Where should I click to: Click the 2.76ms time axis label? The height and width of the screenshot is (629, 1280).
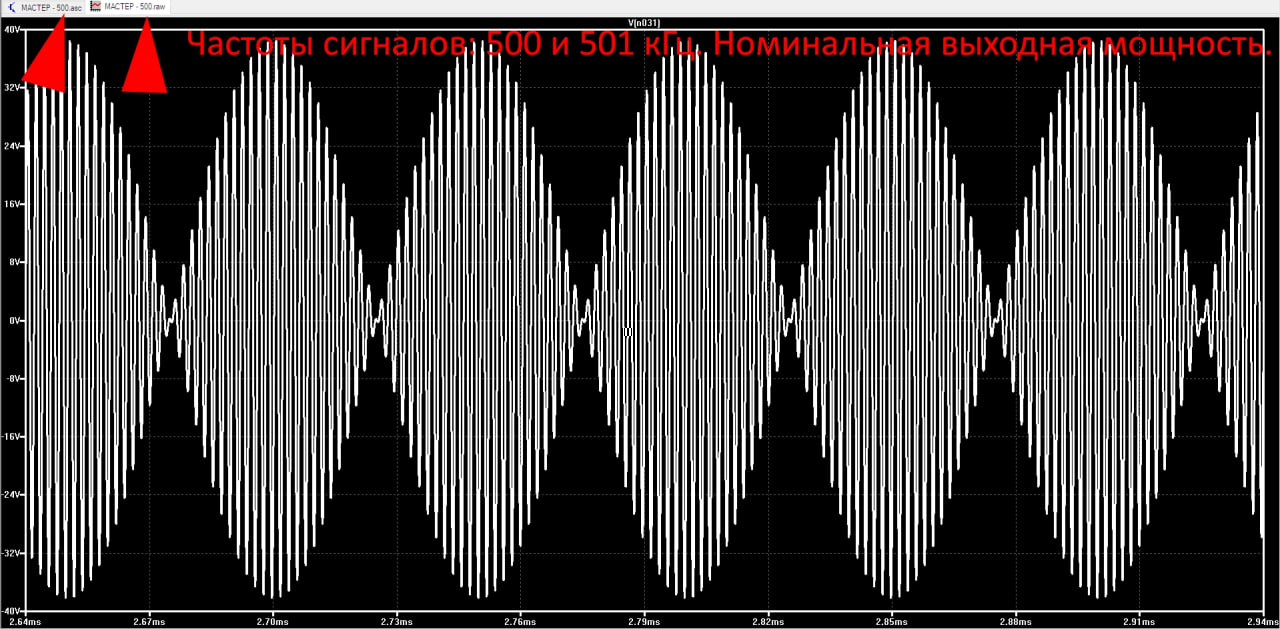click(520, 622)
